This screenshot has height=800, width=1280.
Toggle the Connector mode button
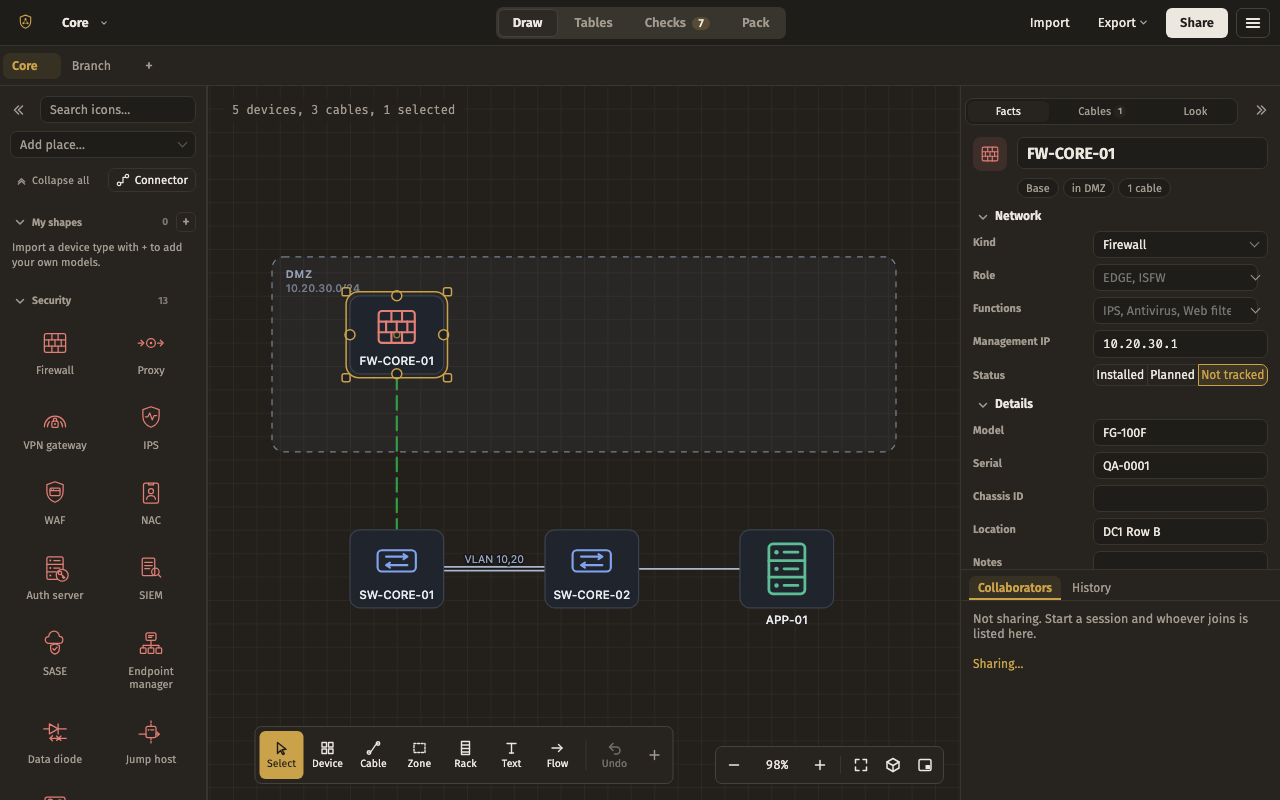(152, 180)
